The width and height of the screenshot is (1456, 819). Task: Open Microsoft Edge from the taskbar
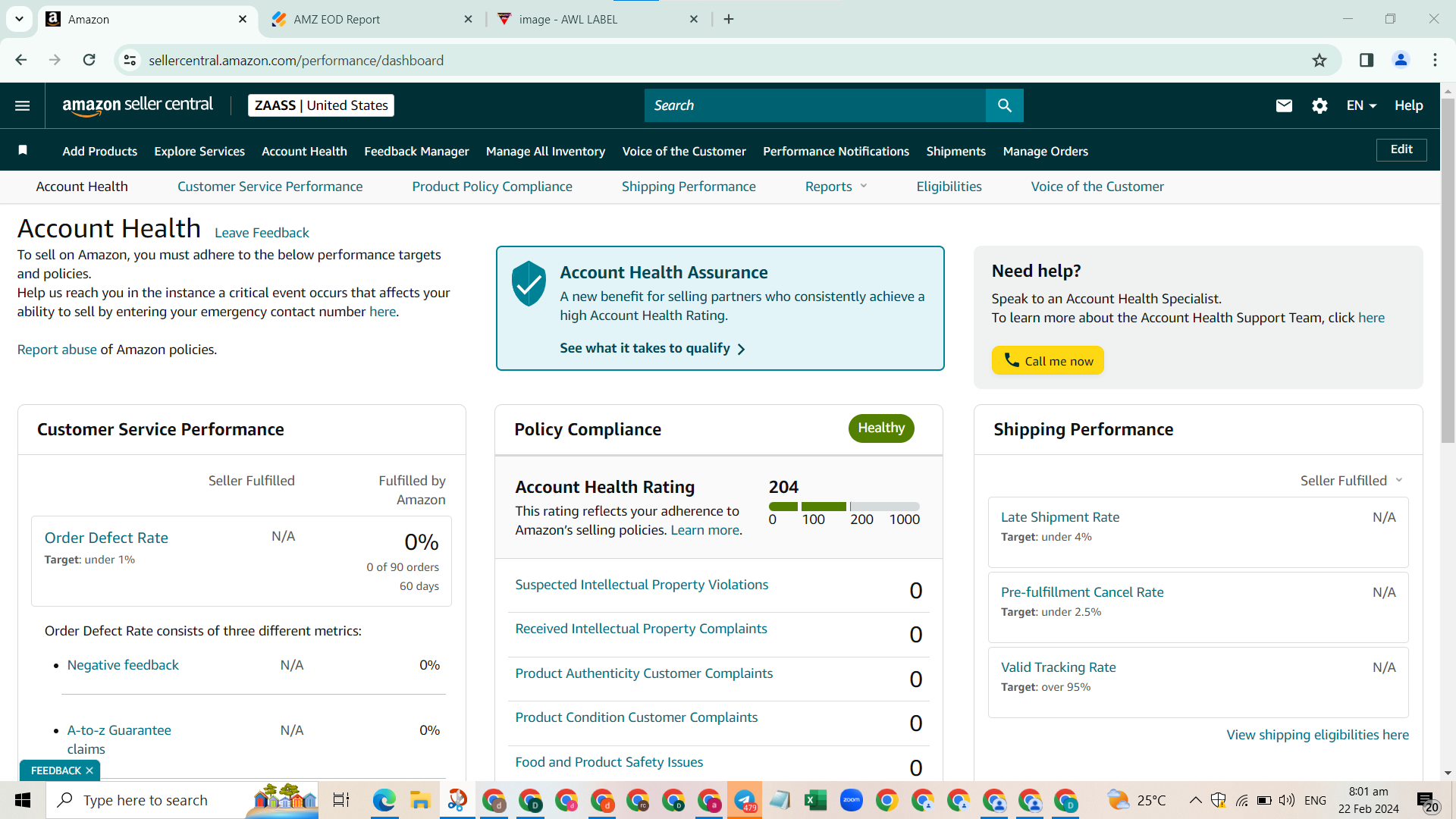point(384,800)
